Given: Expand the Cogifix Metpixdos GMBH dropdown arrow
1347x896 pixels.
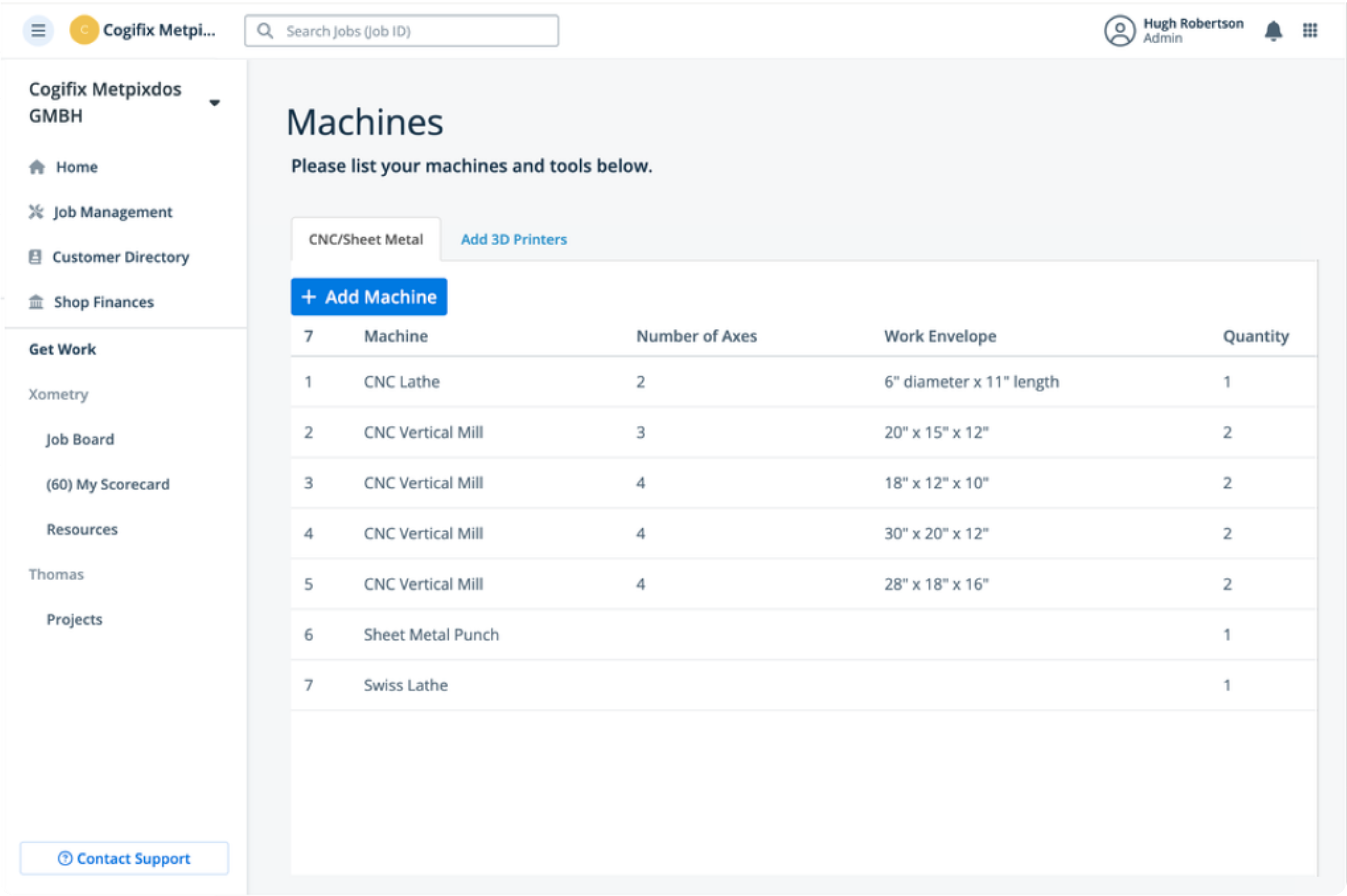Looking at the screenshot, I should pyautogui.click(x=214, y=103).
